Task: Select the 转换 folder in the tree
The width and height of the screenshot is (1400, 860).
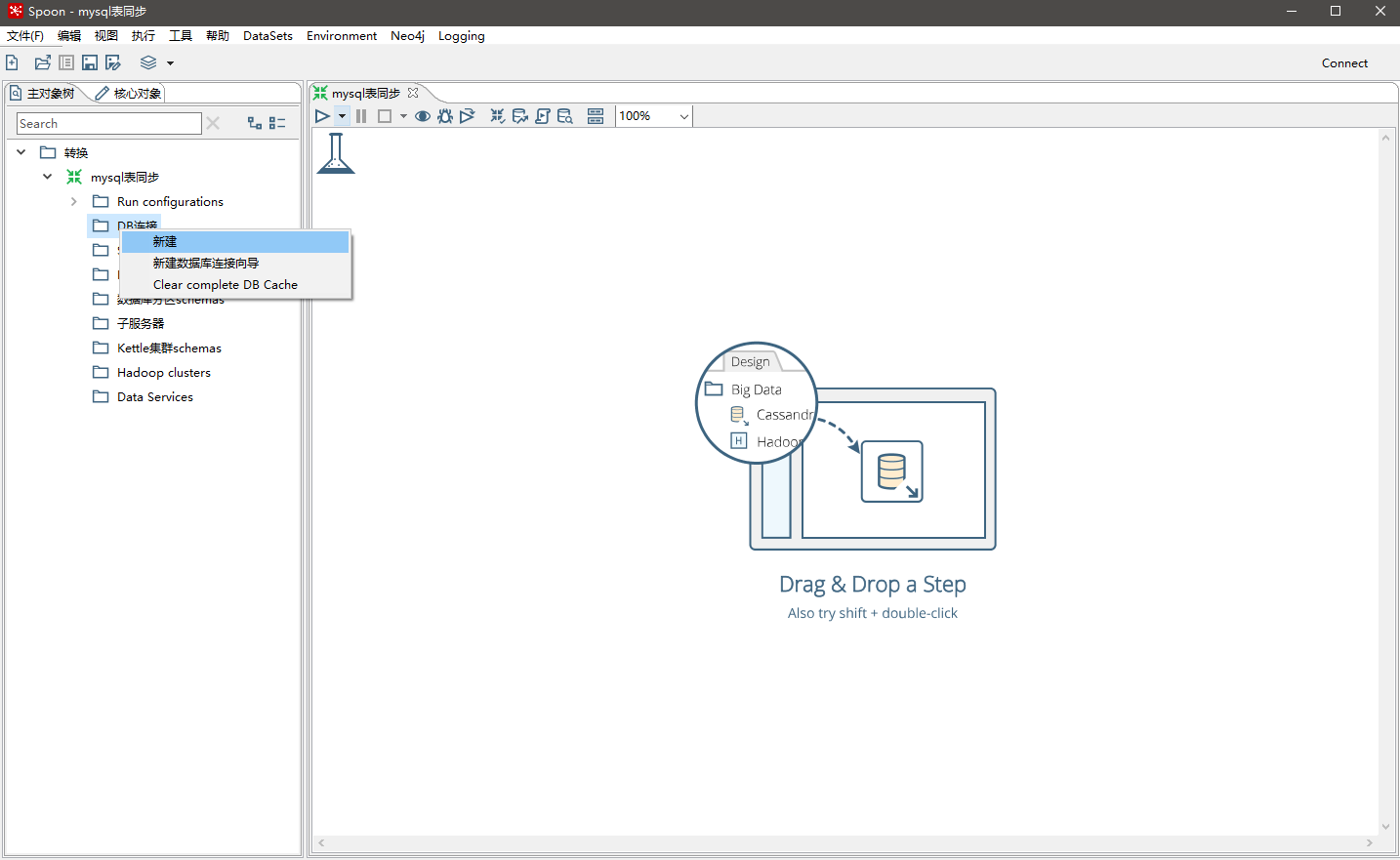Action: 76,153
